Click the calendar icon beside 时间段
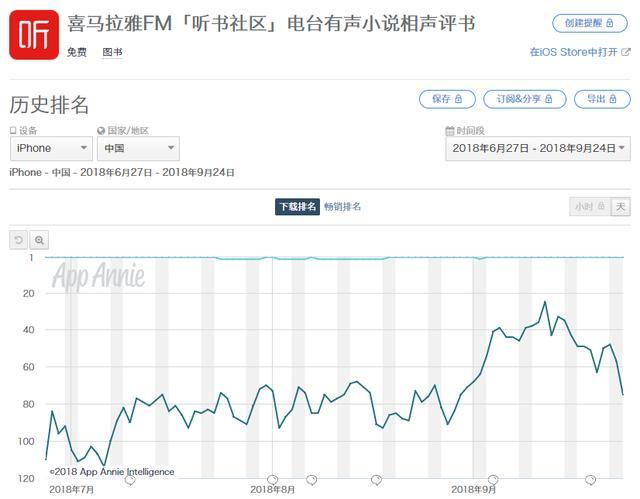The image size is (640, 499). [449, 130]
